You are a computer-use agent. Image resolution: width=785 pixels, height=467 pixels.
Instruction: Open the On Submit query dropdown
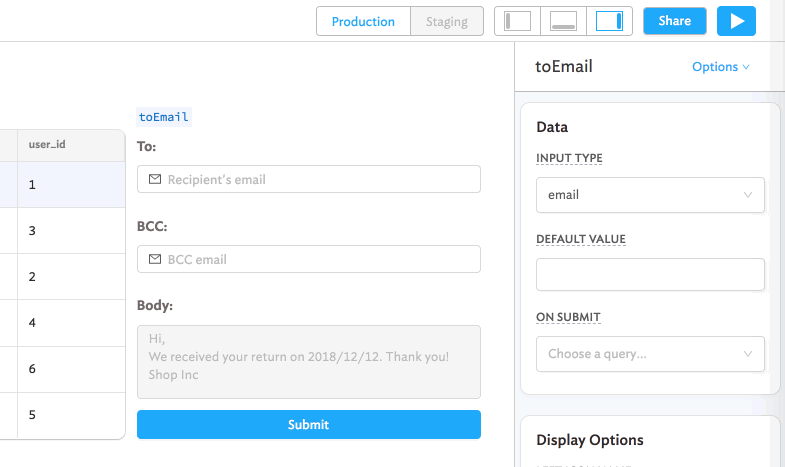point(650,354)
